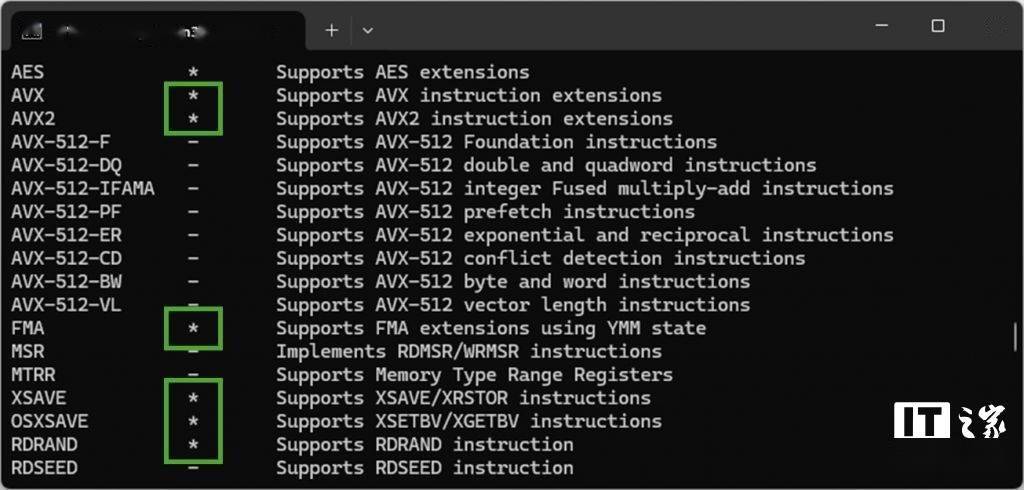Click the asterisk beside XSAVE
The height and width of the screenshot is (490, 1024).
pos(193,399)
